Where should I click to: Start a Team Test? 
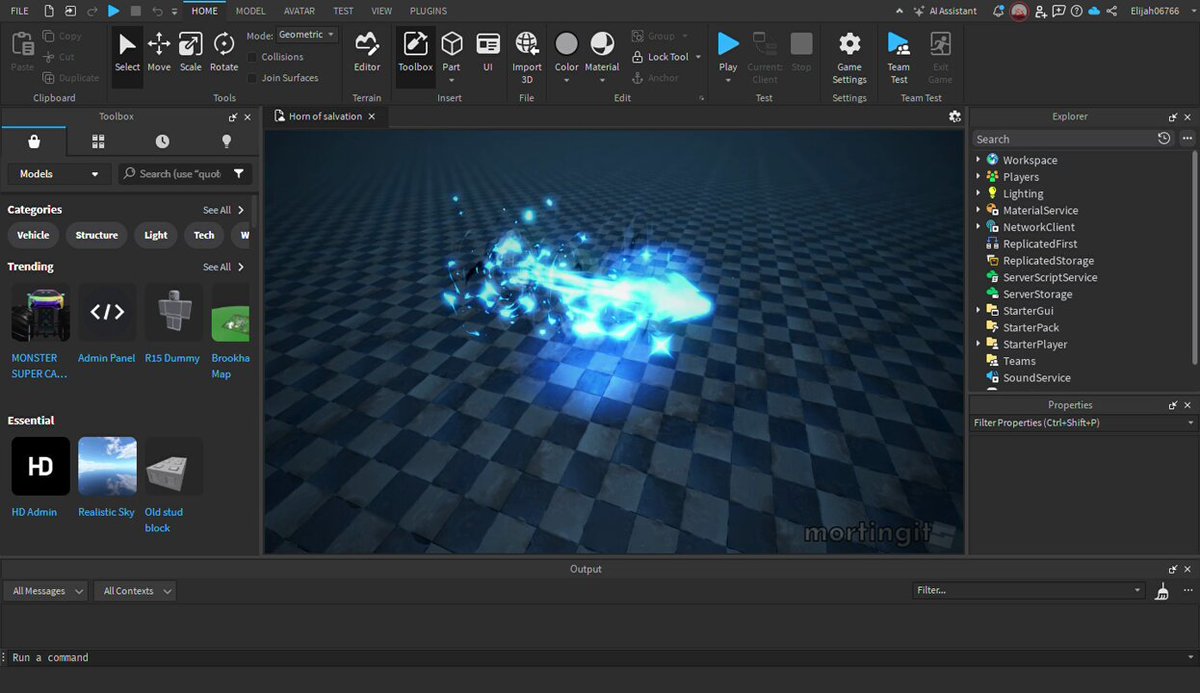coord(899,58)
